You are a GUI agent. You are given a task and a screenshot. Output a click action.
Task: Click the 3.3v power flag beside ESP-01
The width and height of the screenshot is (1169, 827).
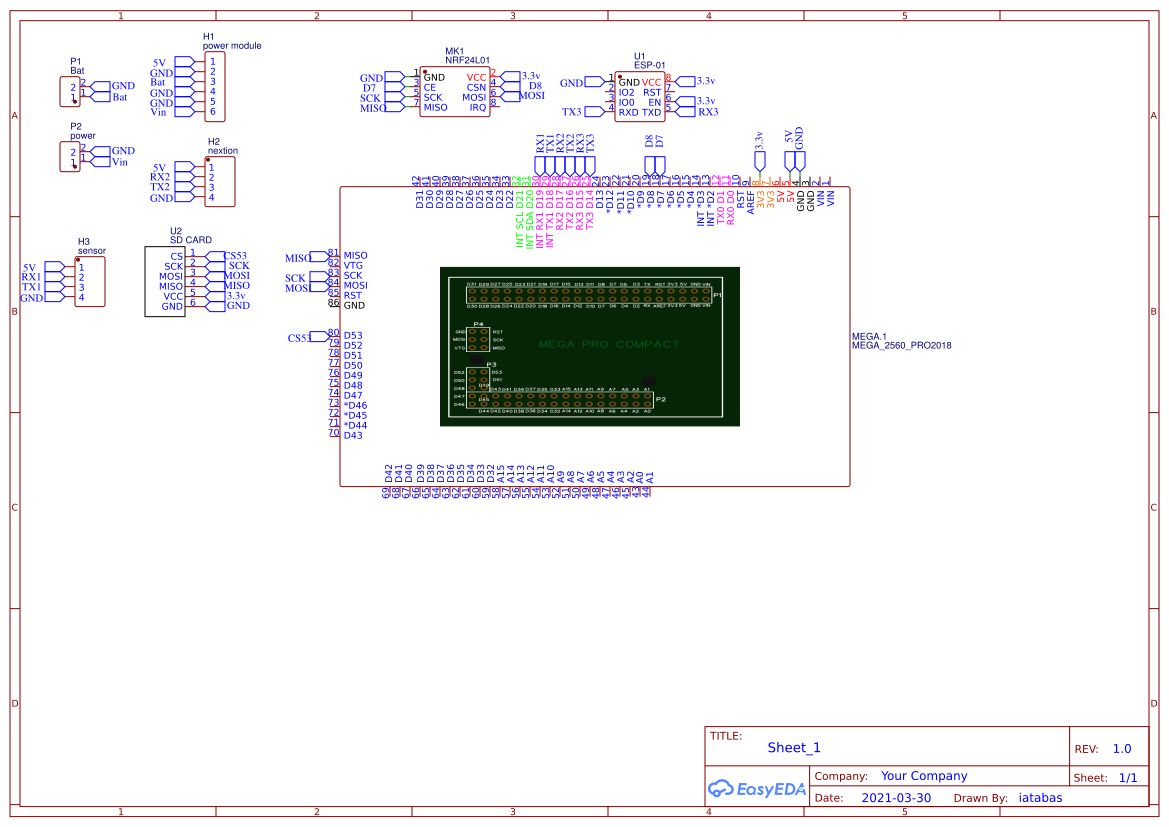(x=685, y=81)
